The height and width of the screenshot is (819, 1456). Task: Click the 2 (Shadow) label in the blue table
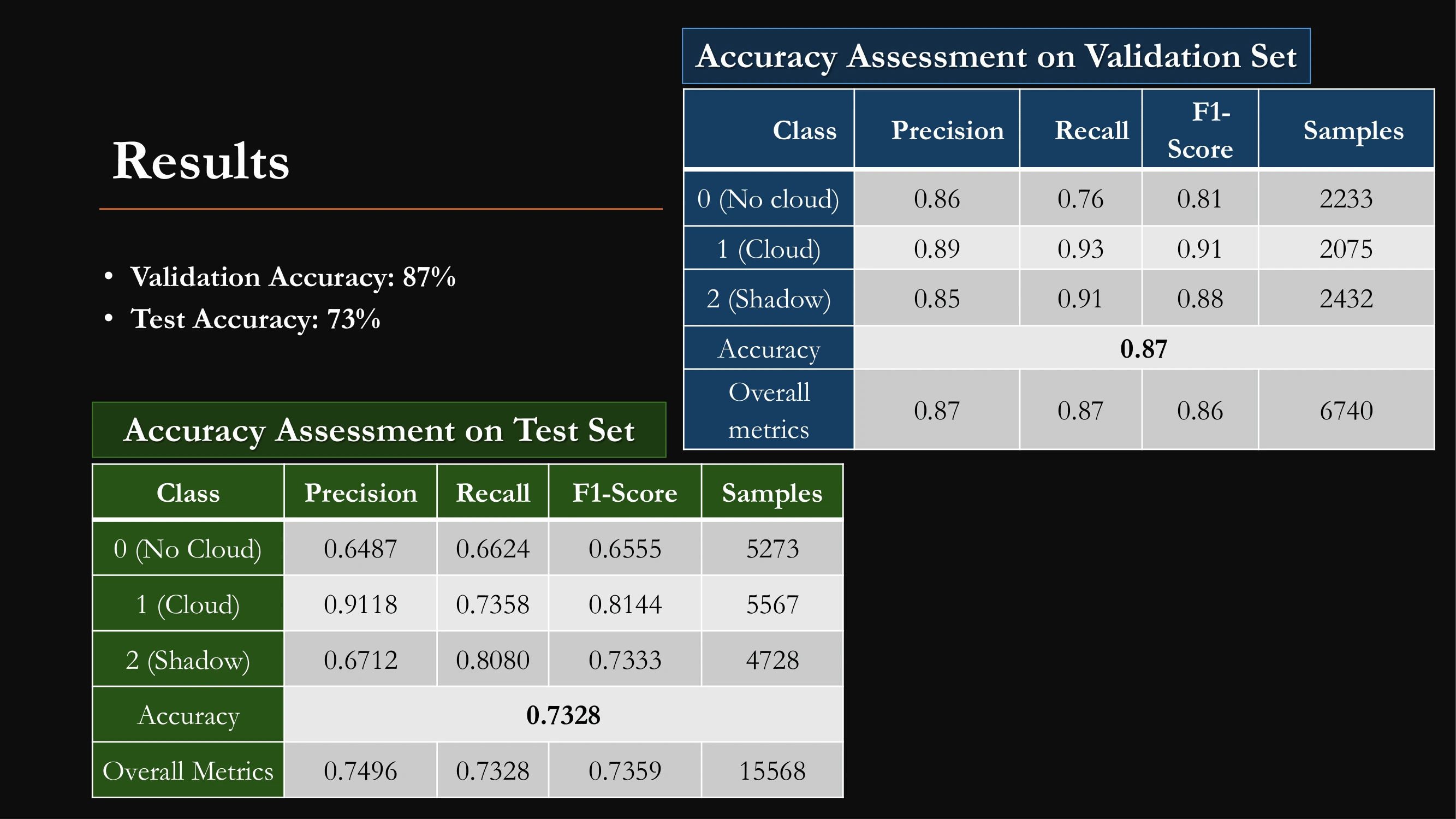(768, 299)
